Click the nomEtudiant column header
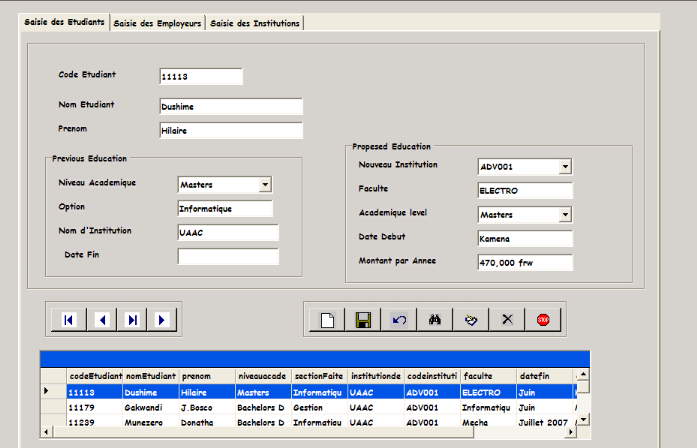This screenshot has width=697, height=448. (x=150, y=376)
